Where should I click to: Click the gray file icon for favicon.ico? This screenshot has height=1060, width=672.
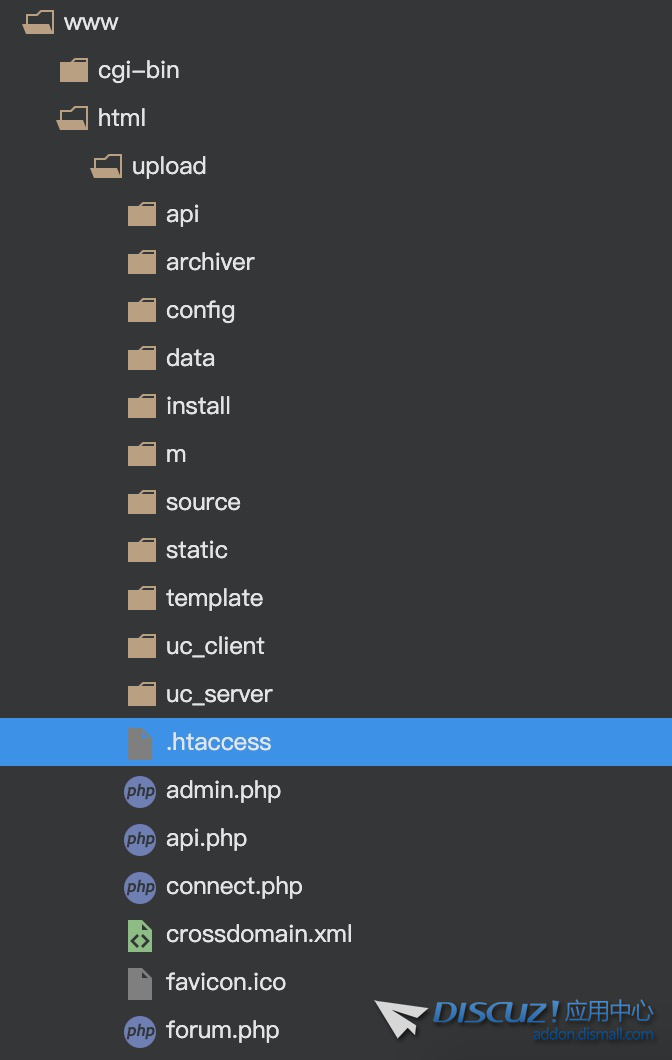(140, 983)
